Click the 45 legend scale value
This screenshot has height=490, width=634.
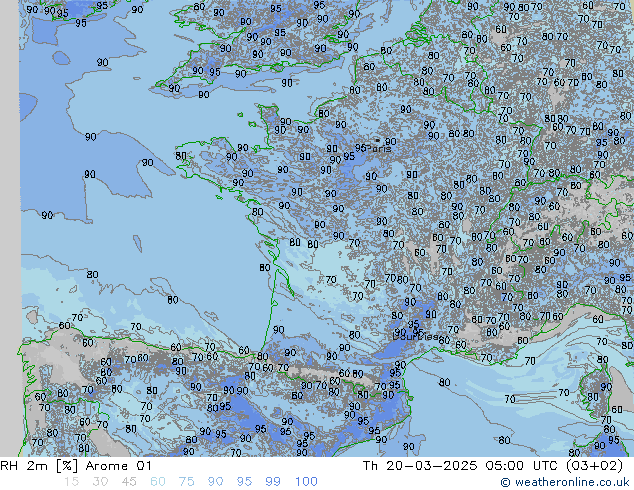click(129, 481)
